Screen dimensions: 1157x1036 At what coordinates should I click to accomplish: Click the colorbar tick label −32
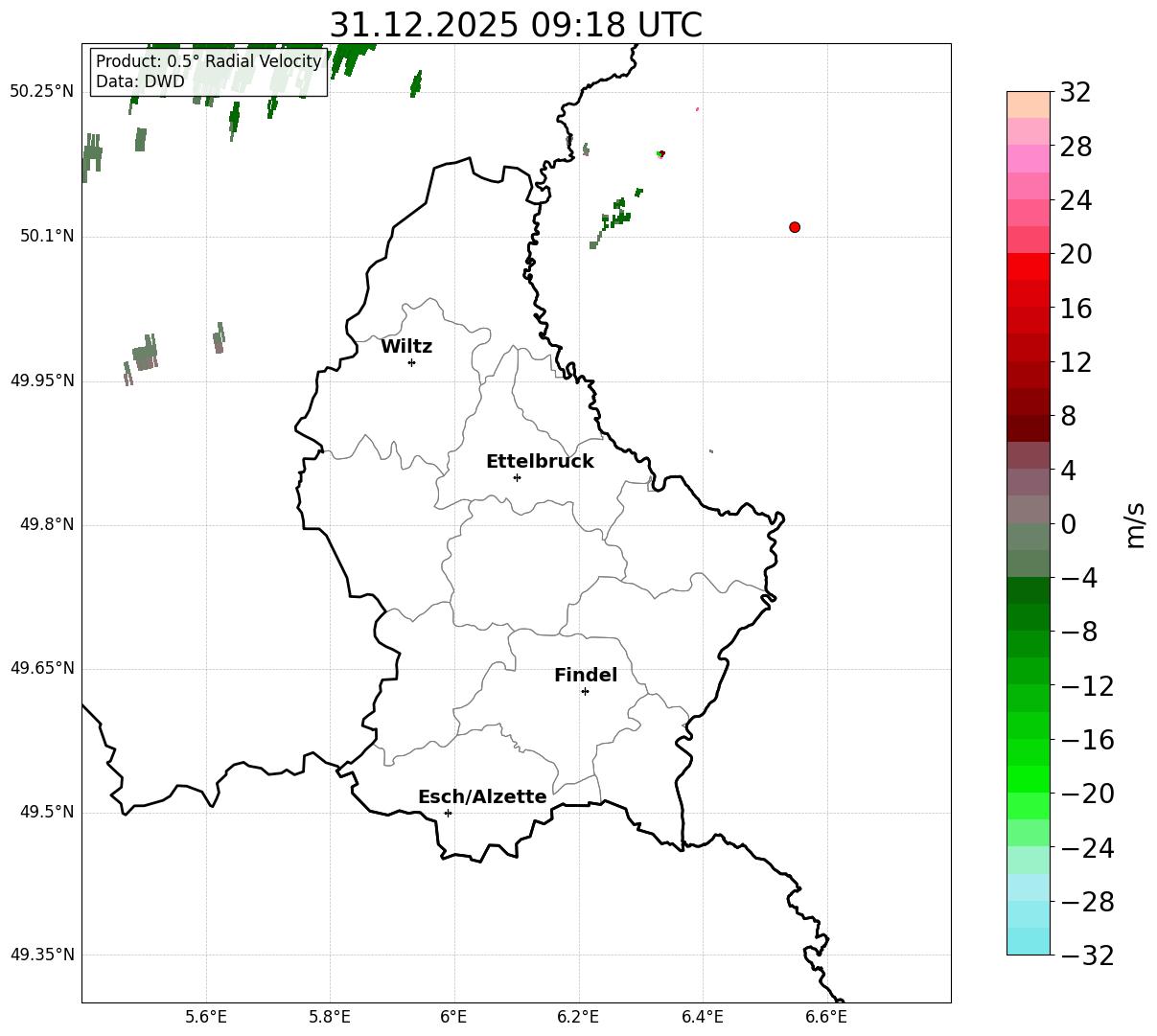pos(1087,955)
